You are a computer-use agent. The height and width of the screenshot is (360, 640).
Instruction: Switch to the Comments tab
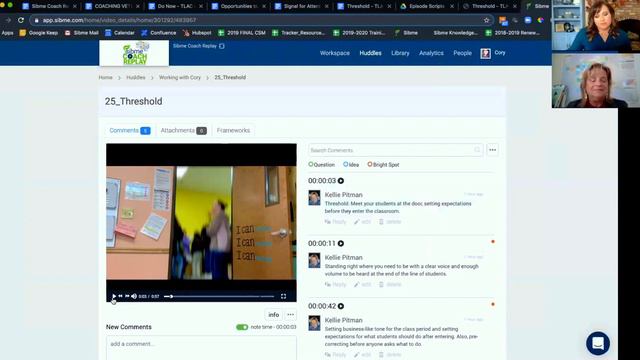[x=130, y=131]
